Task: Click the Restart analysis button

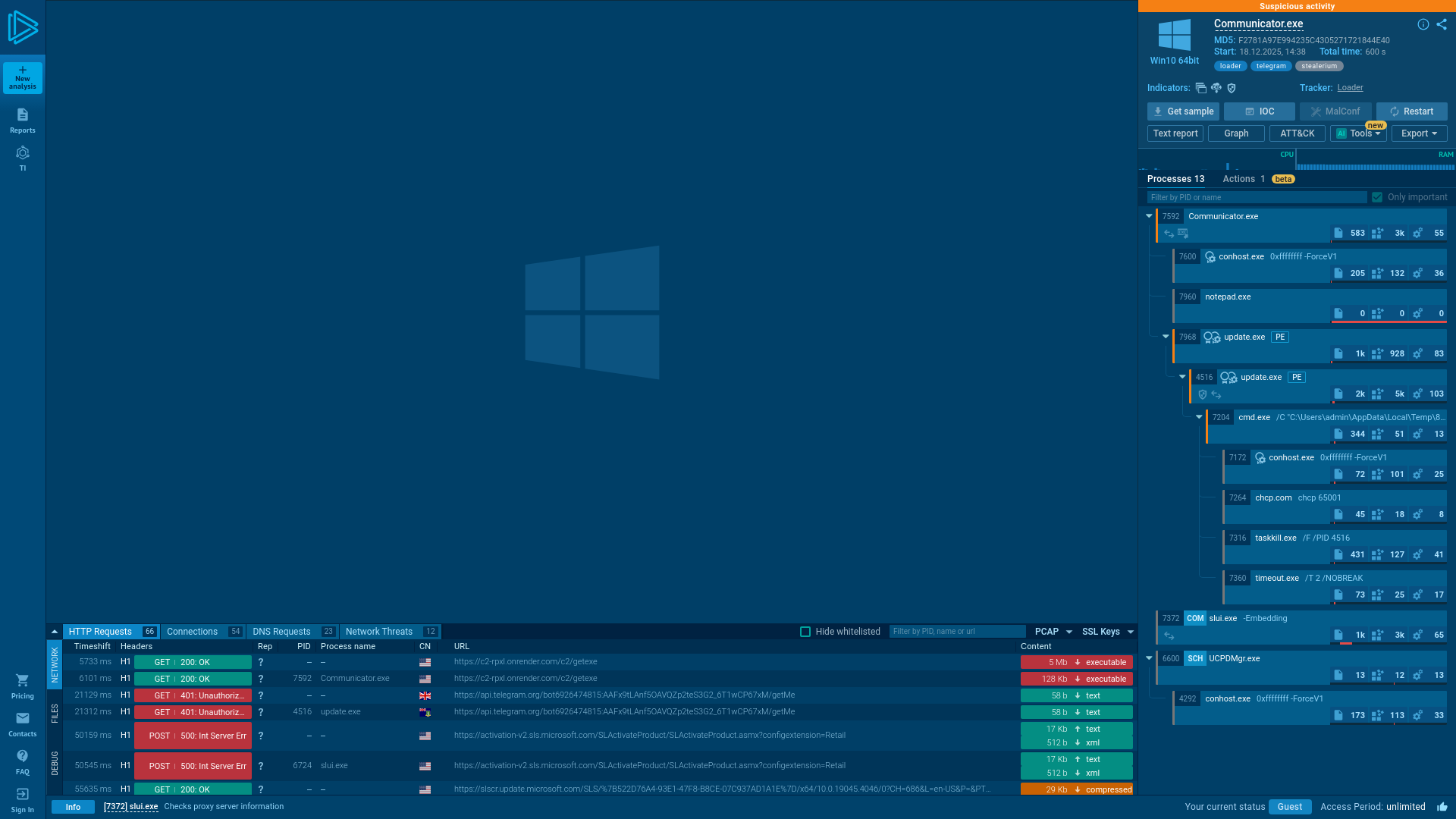Action: pos(1412,111)
